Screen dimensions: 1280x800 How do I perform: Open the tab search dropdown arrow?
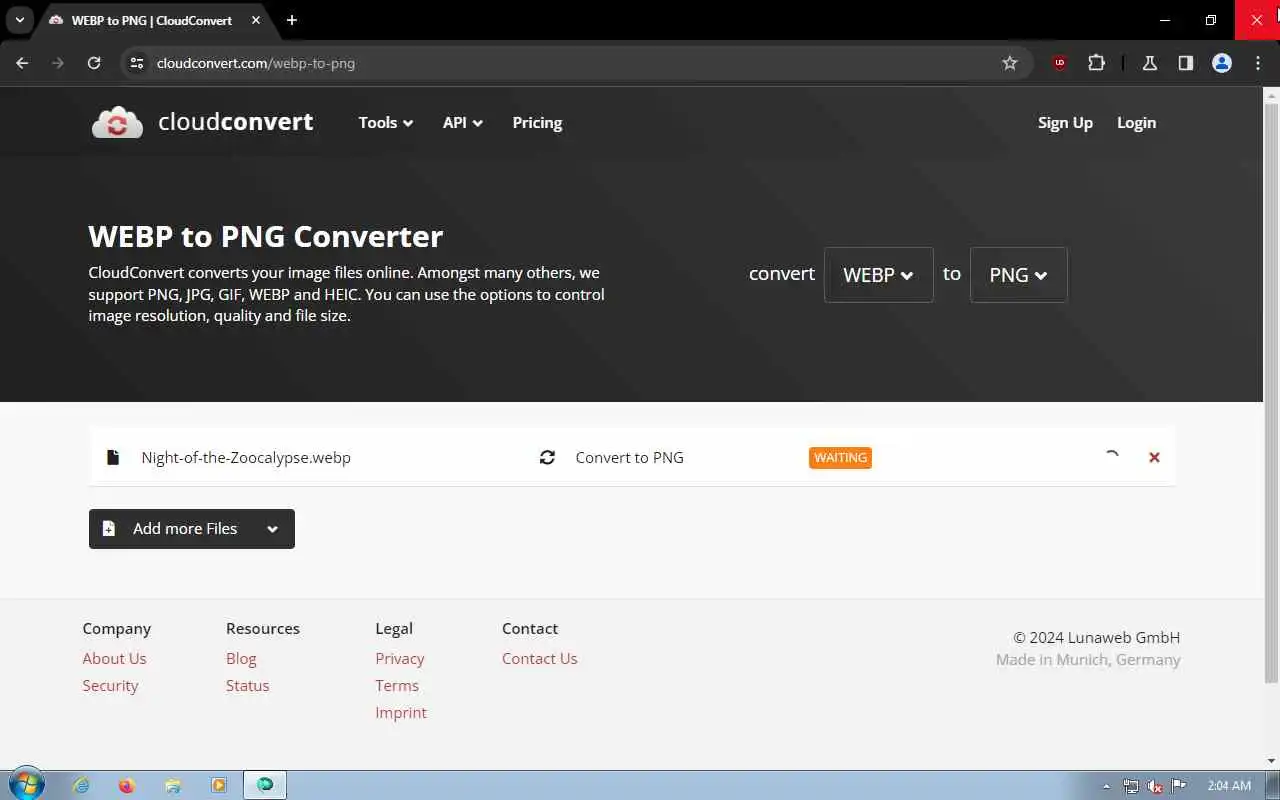pyautogui.click(x=19, y=20)
